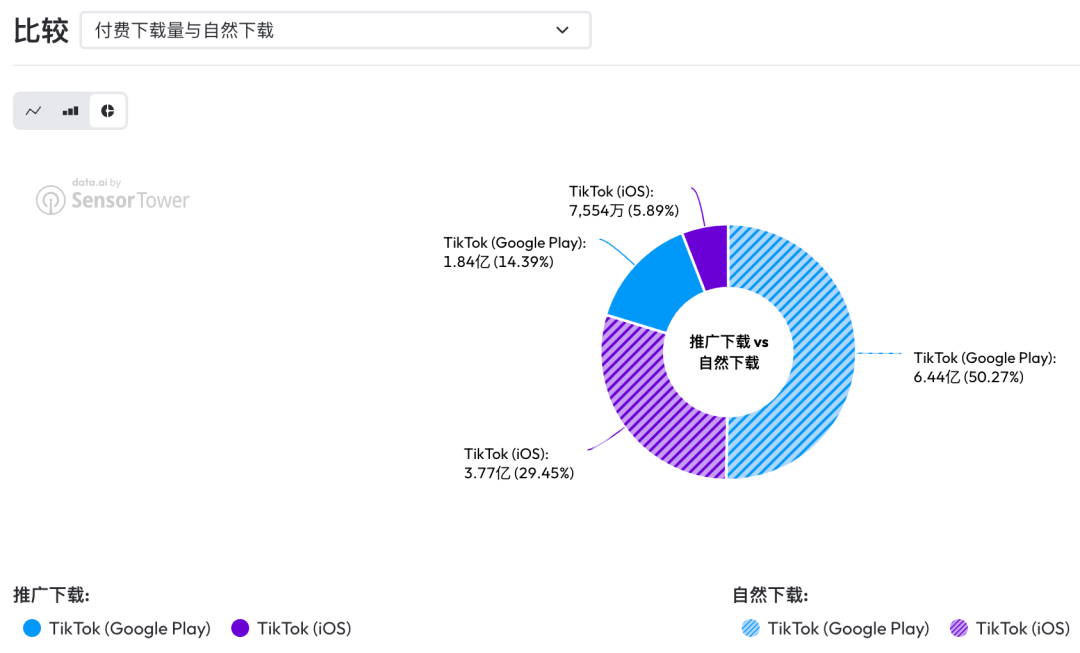
Task: Click solid purple dot for promoted iOS
Action: (x=240, y=629)
